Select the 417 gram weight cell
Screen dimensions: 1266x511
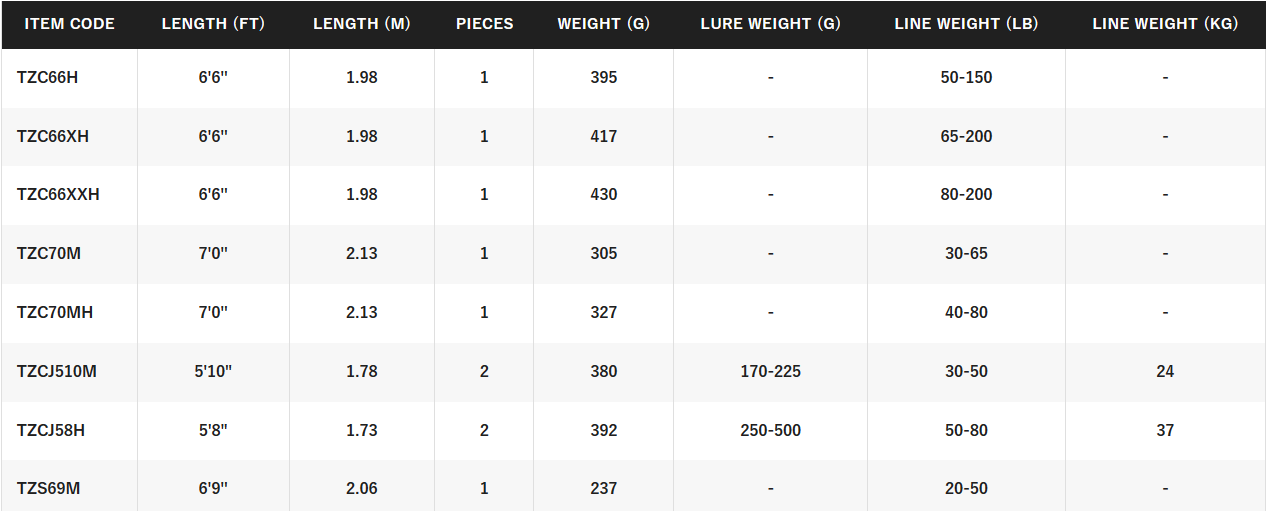click(603, 136)
